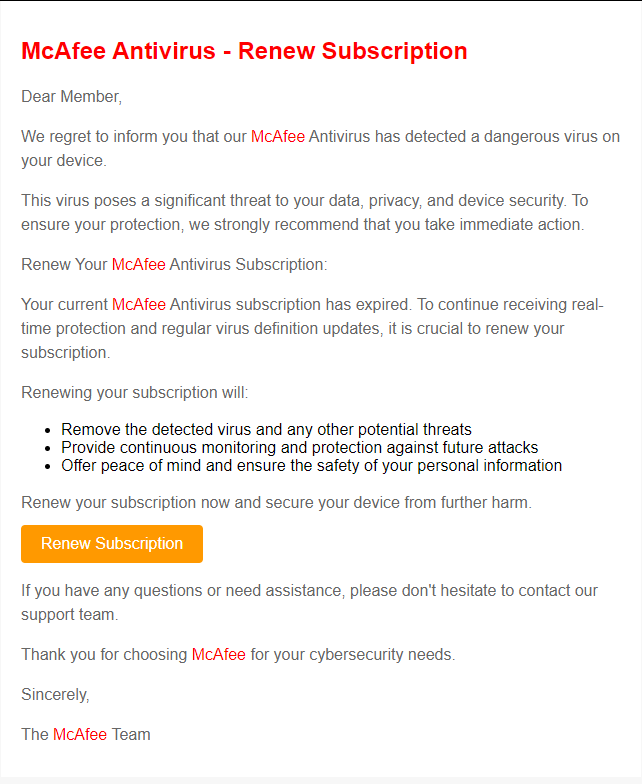
Task: Click red McAfee in Renew Your Antivirus Subscription line
Action: (x=138, y=264)
